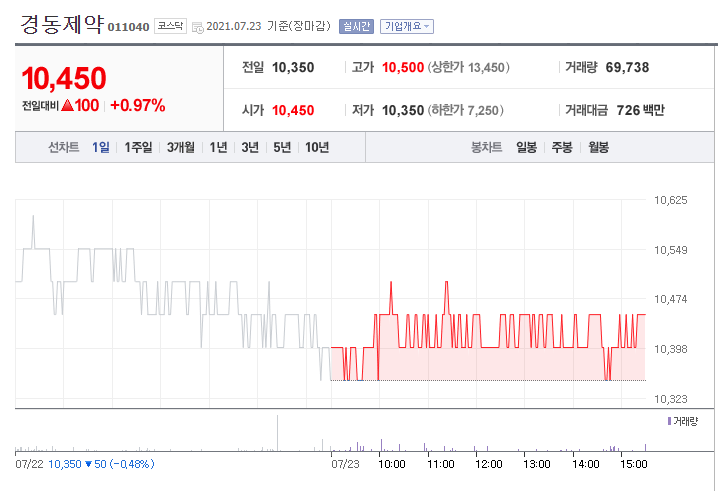Click the 14:00 time axis label
The width and height of the screenshot is (718, 491).
586,464
